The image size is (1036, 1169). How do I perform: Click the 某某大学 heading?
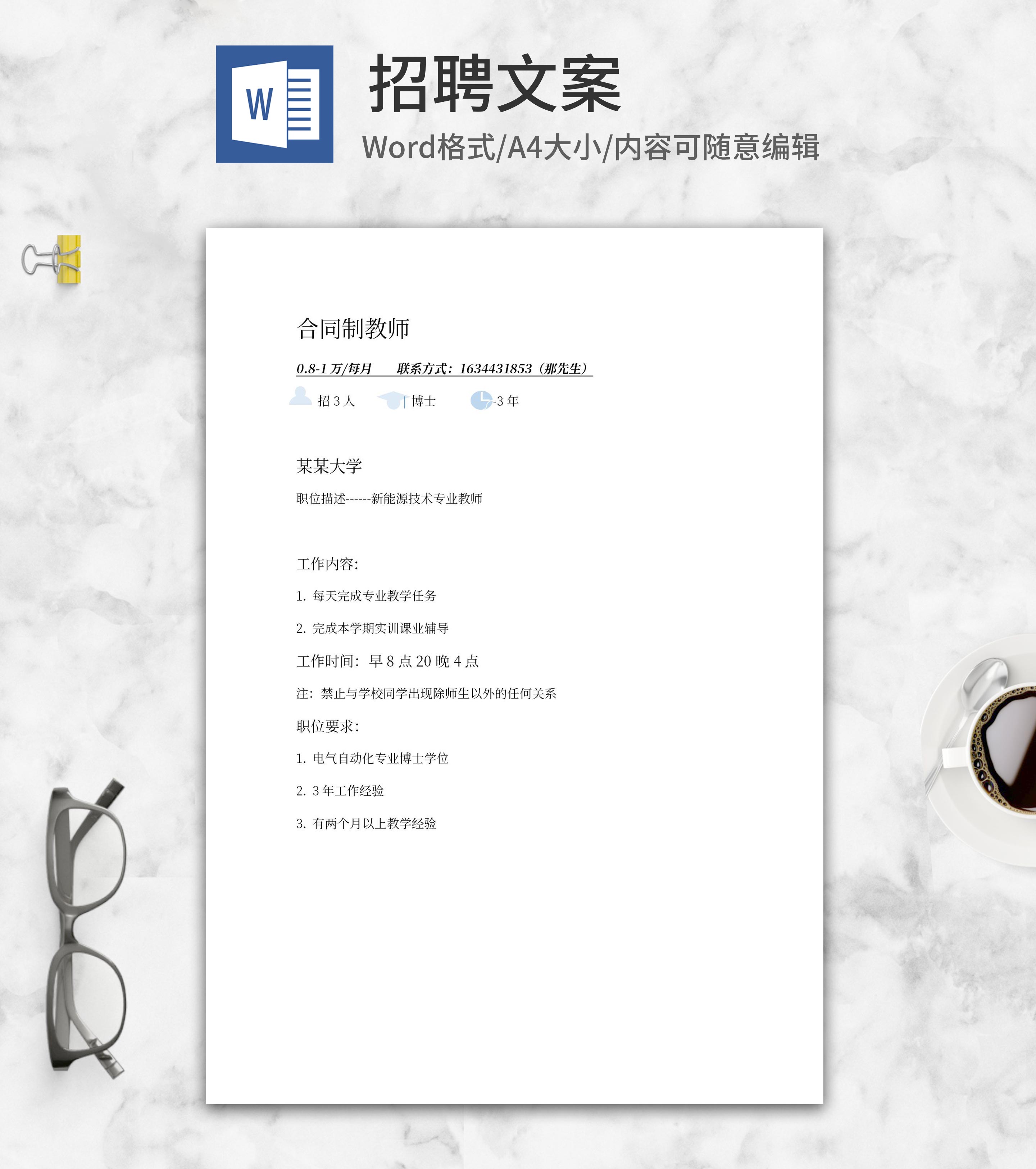(329, 466)
